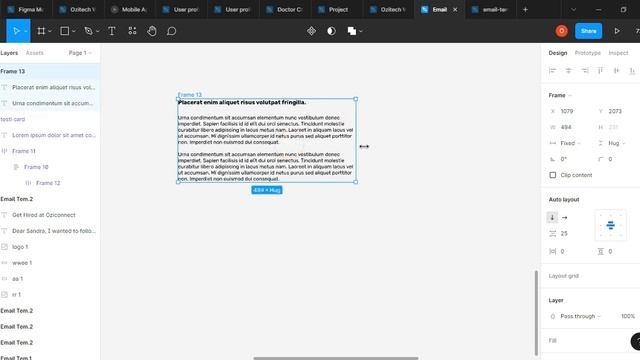This screenshot has height=360, width=640.
Task: Select the Pen tool
Action: tap(88, 31)
